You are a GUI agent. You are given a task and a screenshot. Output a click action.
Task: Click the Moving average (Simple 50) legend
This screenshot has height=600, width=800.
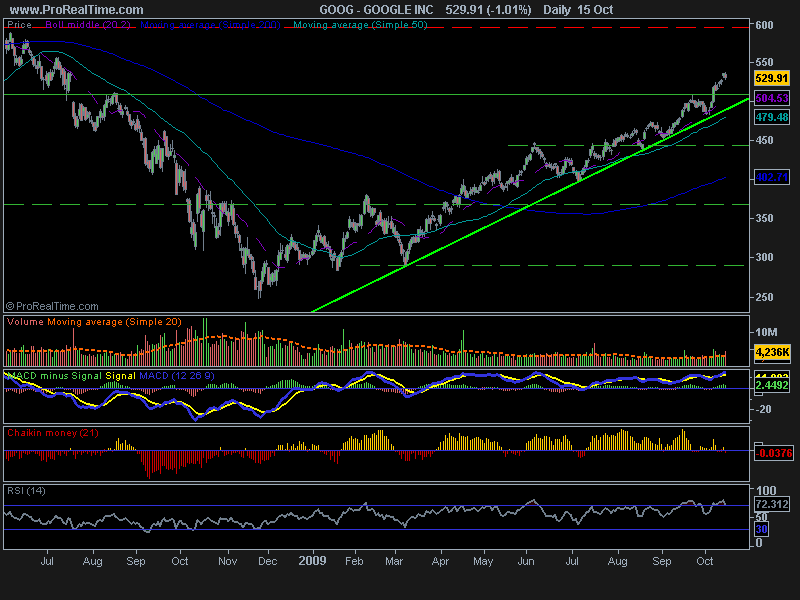coord(360,24)
